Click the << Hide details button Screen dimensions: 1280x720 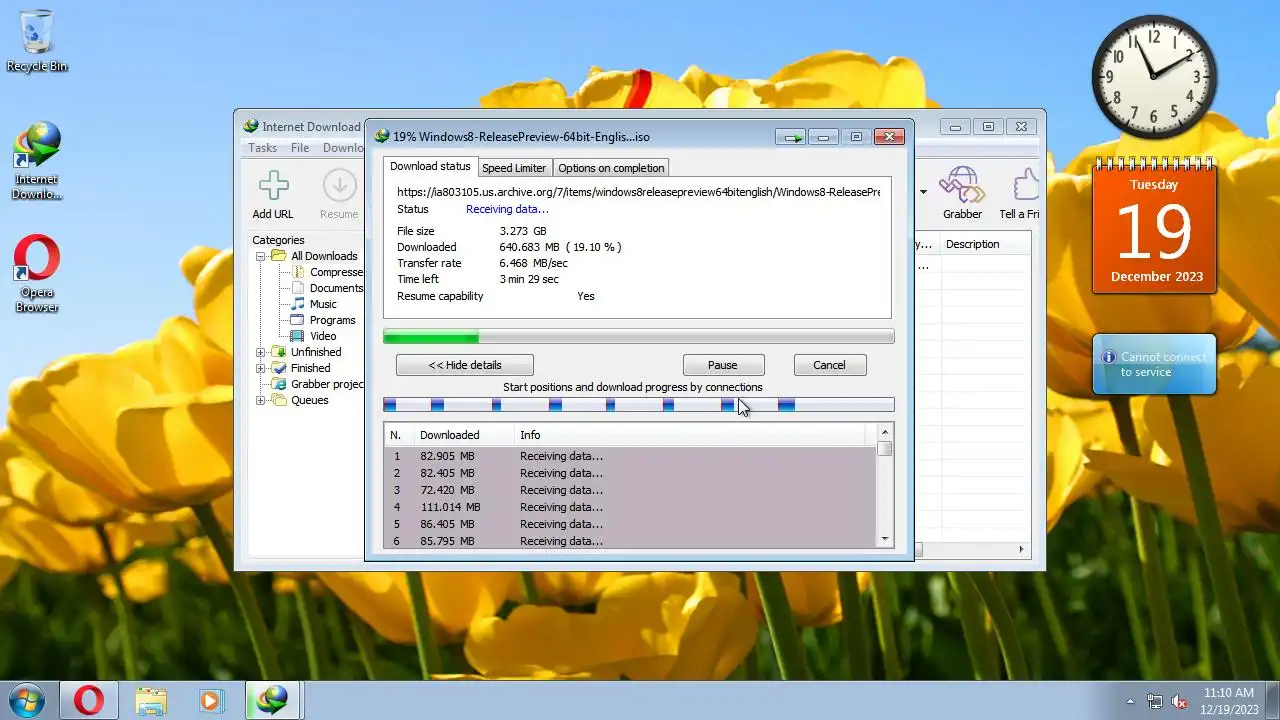(x=465, y=365)
